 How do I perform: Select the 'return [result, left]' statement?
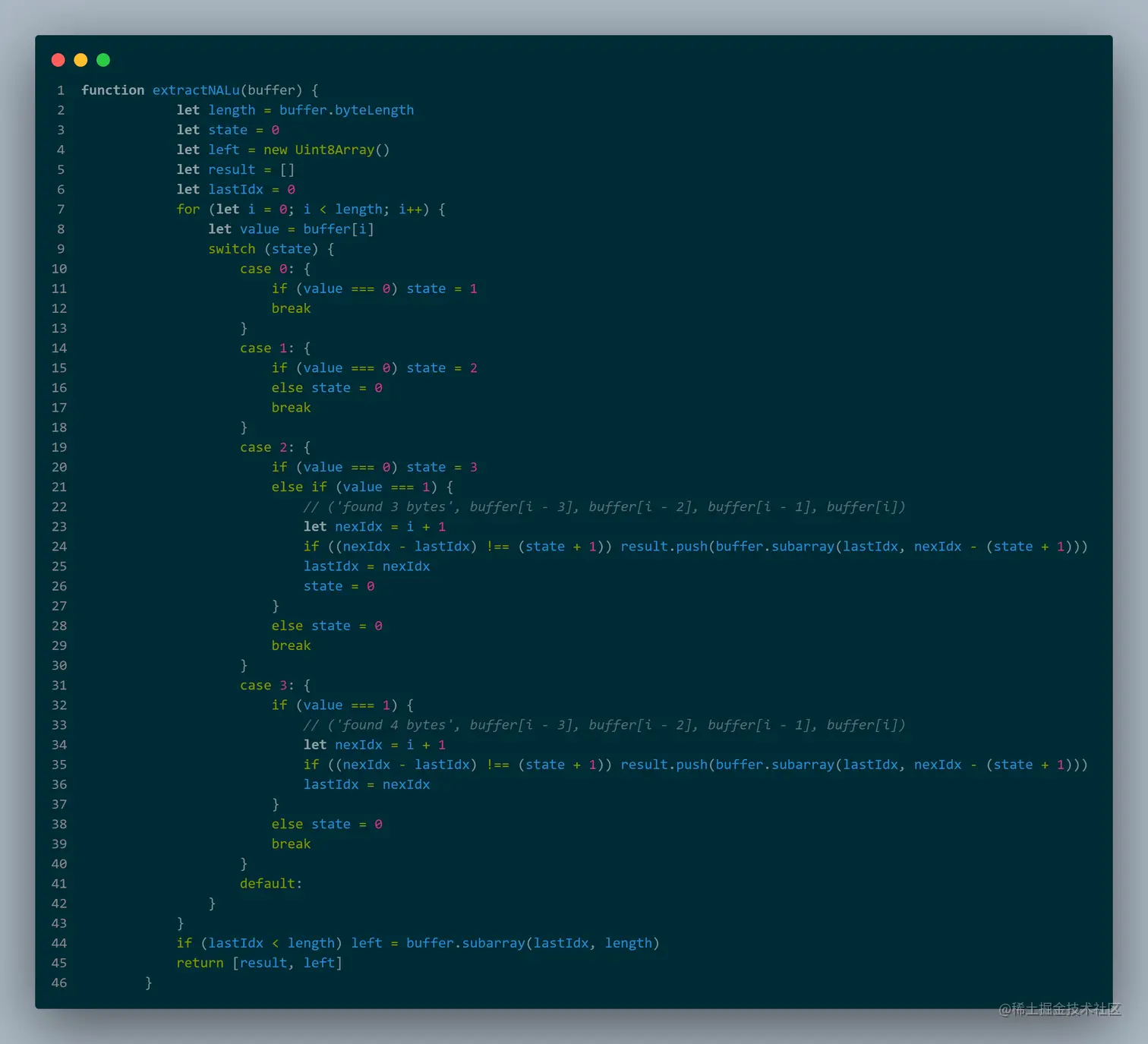pyautogui.click(x=259, y=963)
